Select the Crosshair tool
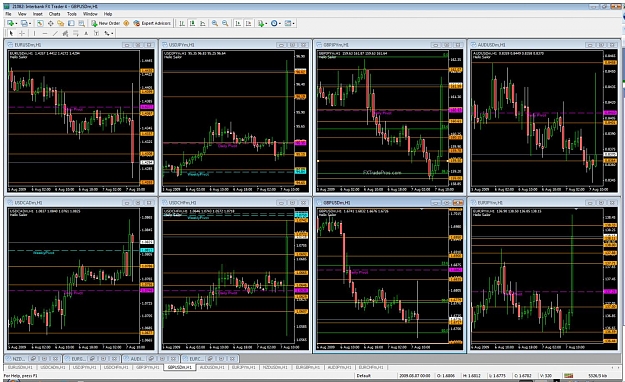Screen dimensions: 625x382 (22, 33)
